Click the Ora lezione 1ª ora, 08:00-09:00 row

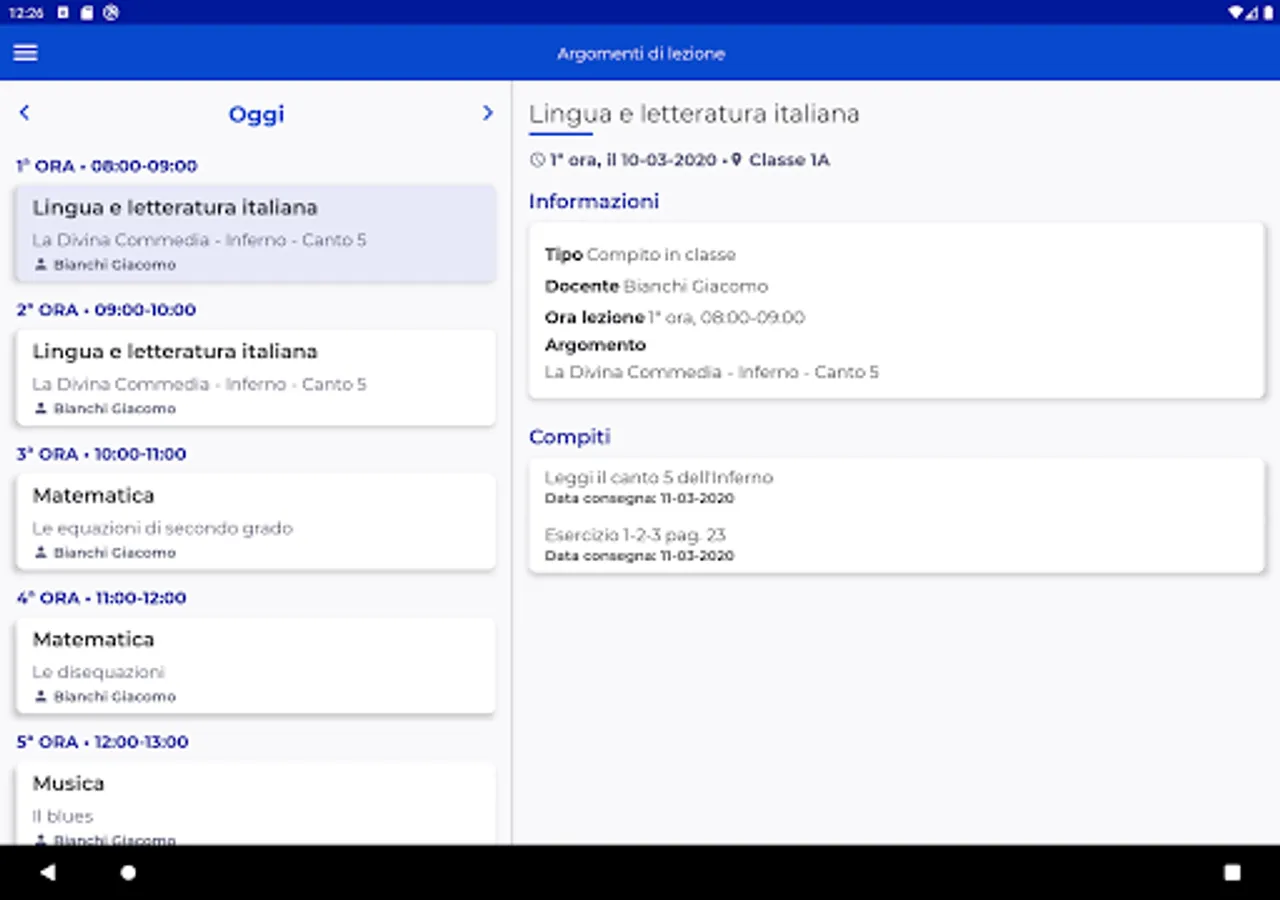coord(675,317)
